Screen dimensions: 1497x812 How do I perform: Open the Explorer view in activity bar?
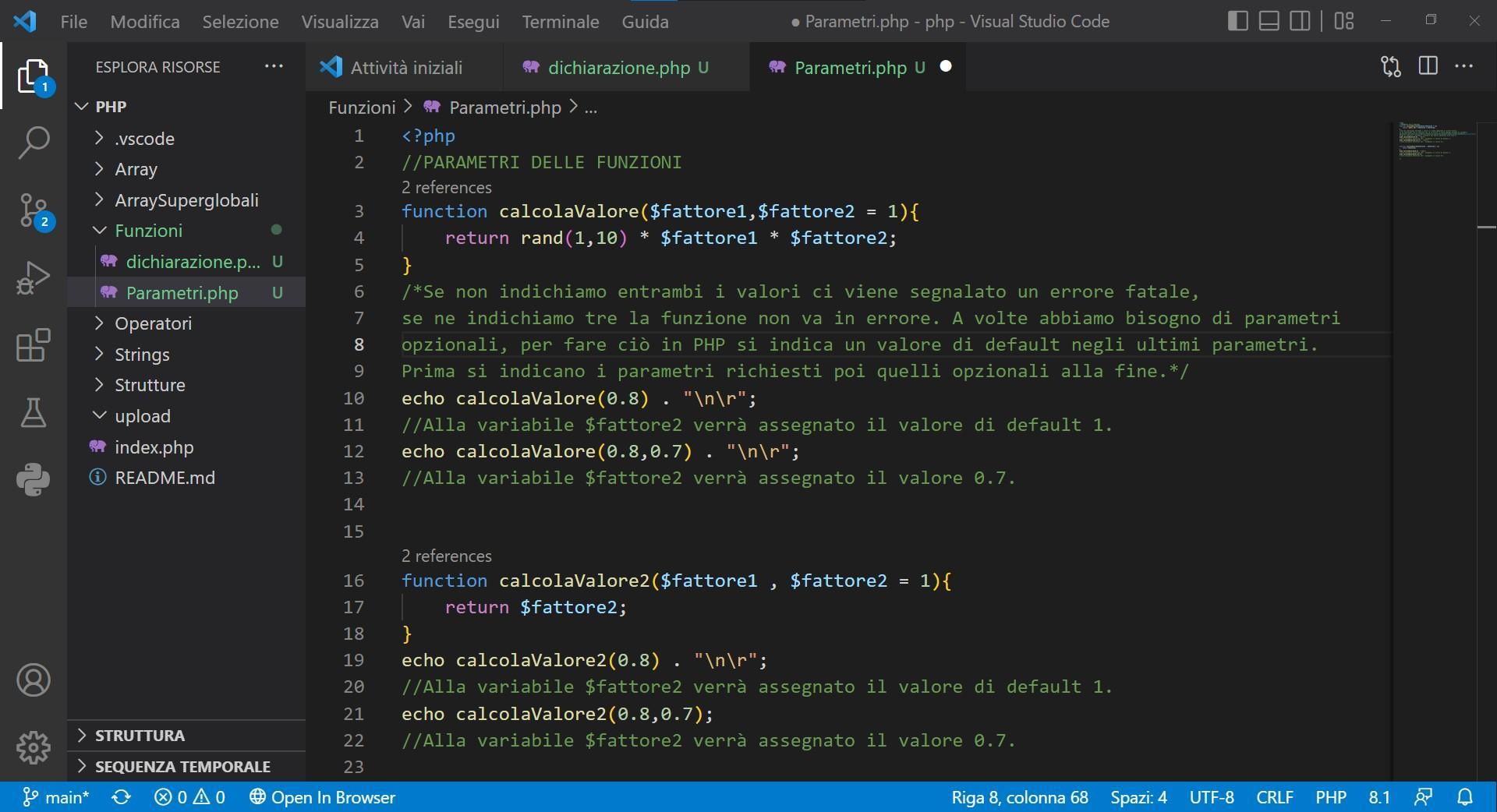[x=33, y=76]
